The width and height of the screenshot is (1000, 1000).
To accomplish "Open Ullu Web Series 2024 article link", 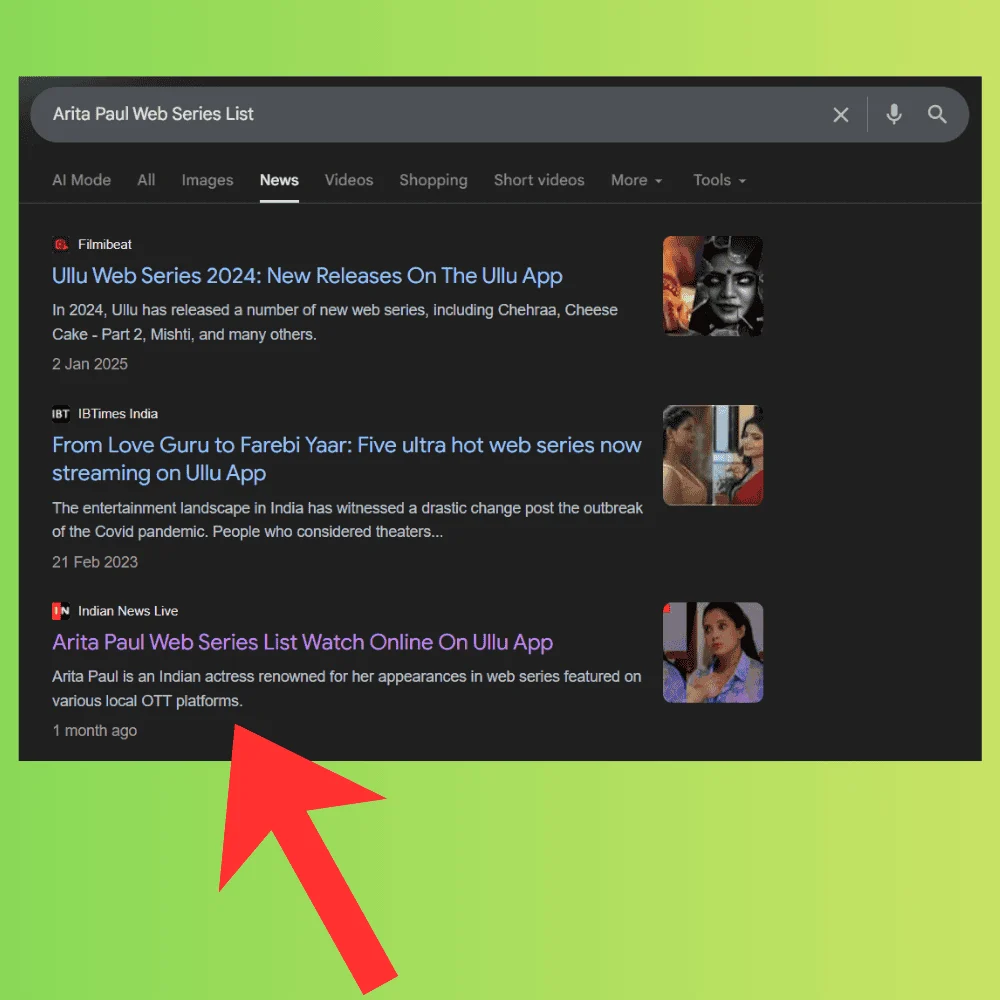I will (x=307, y=276).
